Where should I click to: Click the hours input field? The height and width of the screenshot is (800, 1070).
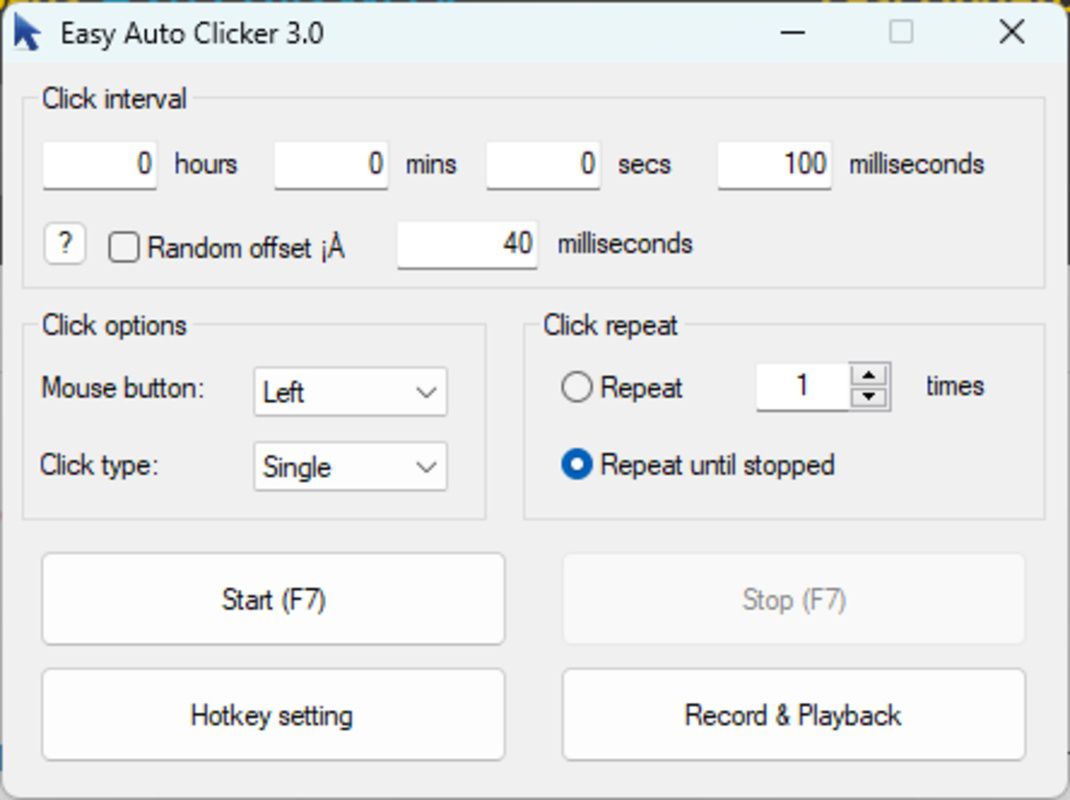tap(100, 164)
